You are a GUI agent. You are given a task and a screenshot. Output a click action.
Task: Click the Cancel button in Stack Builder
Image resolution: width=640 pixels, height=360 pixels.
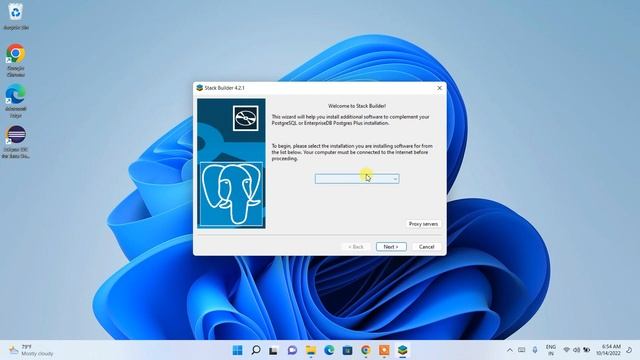click(x=427, y=247)
